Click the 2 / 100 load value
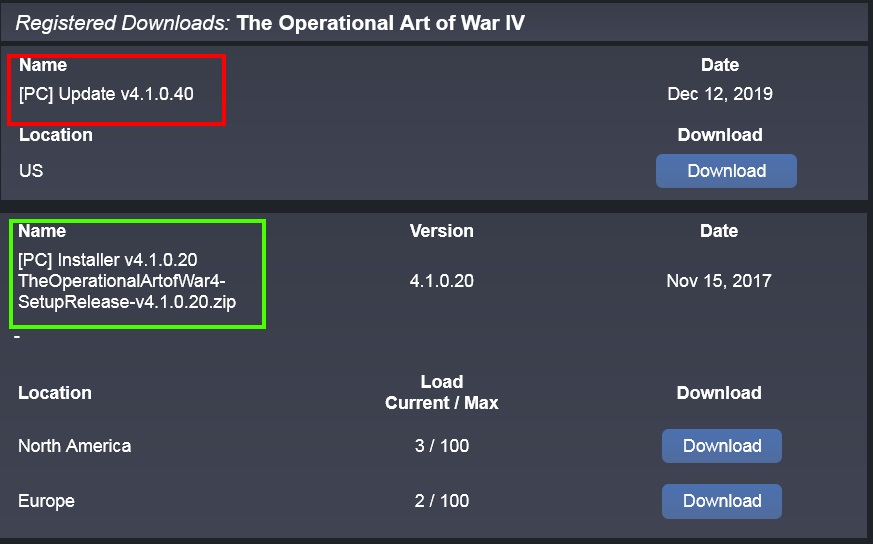The image size is (873, 544). point(442,501)
